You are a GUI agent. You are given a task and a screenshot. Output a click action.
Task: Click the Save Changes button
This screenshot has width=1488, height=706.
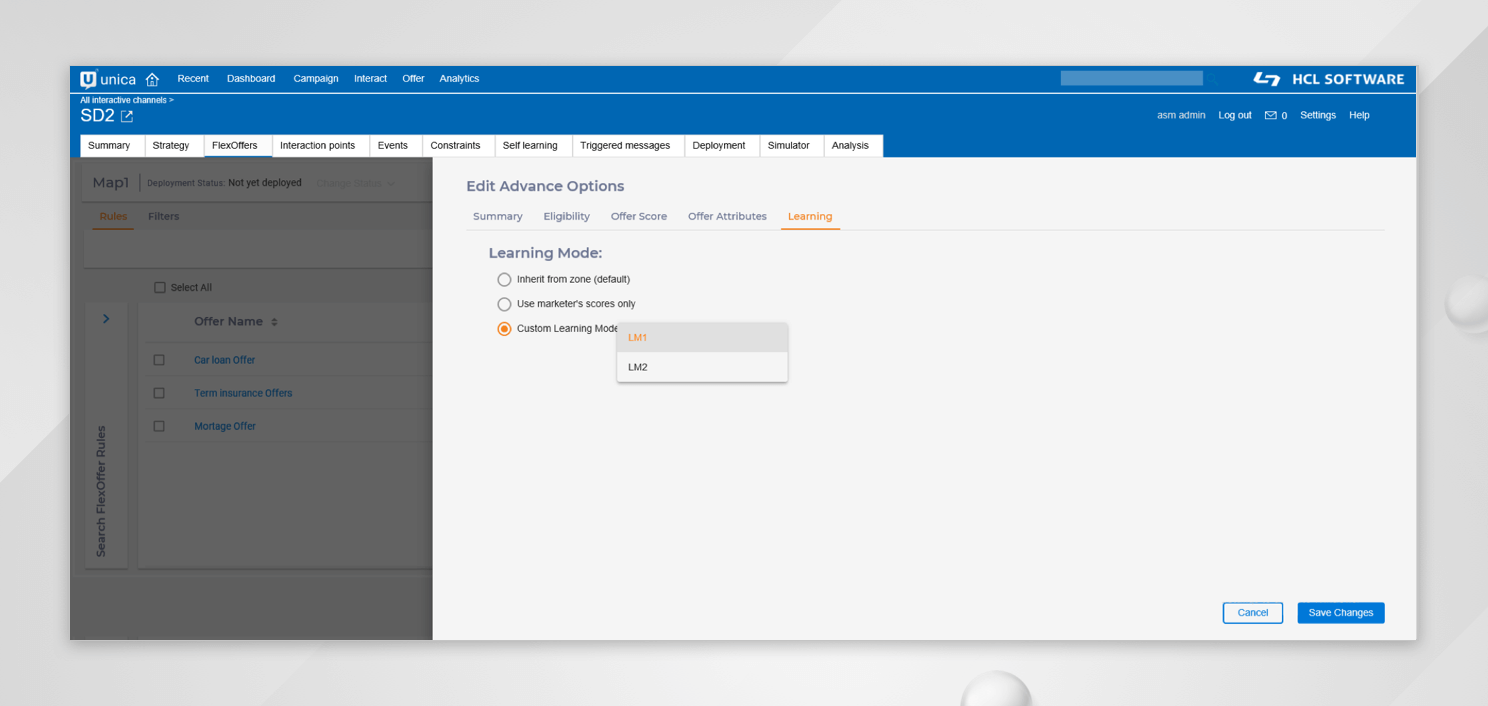1340,613
